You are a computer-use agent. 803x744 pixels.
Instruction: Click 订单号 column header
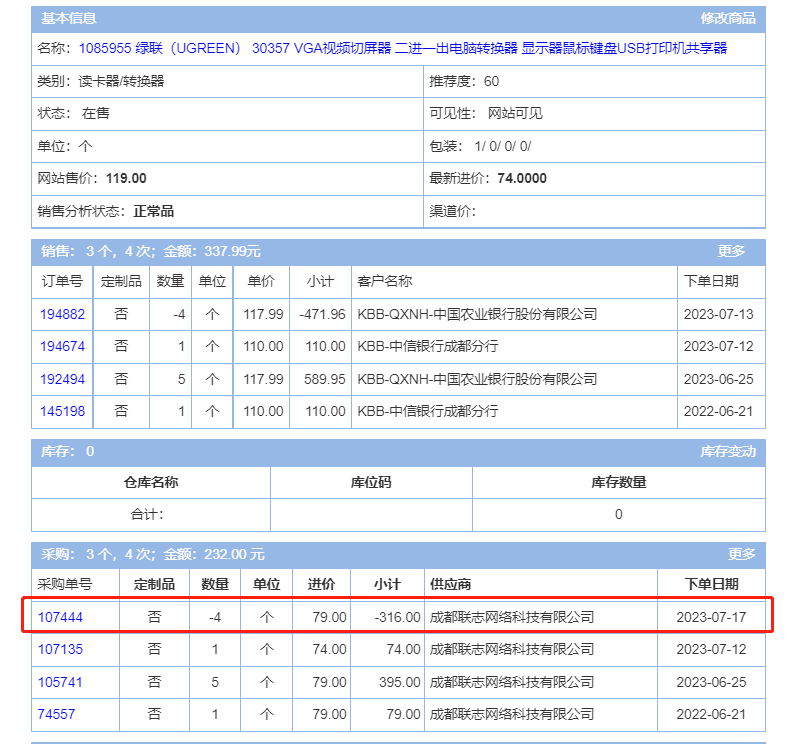point(62,281)
